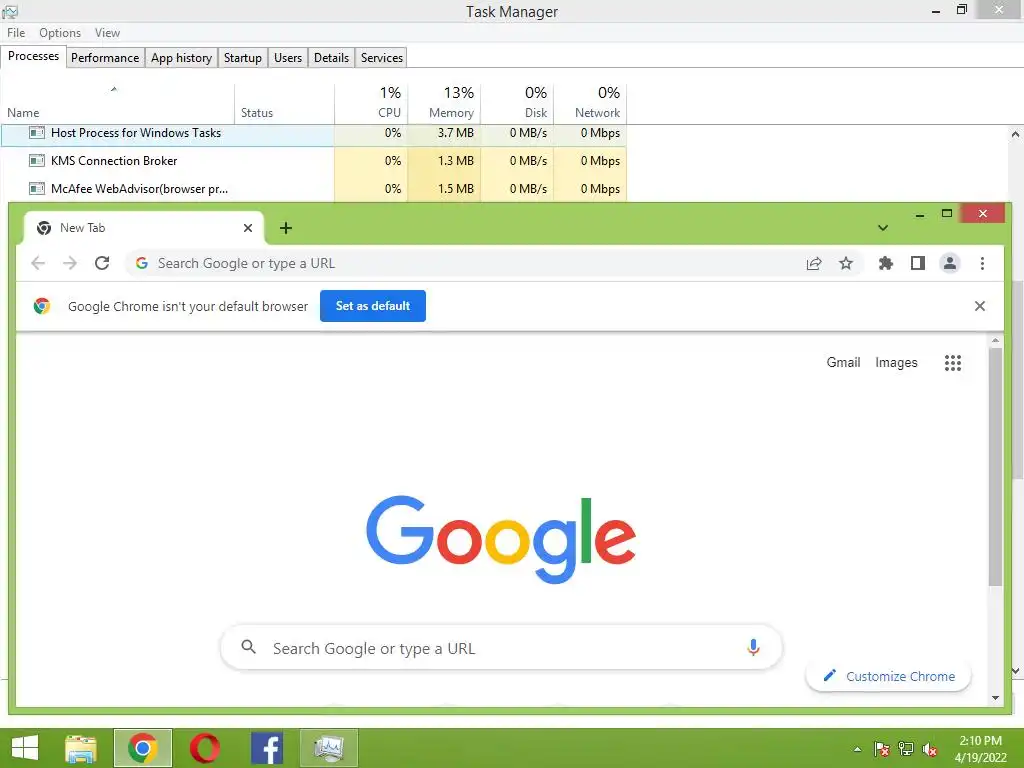Open File Explorer from the taskbar

[x=81, y=748]
